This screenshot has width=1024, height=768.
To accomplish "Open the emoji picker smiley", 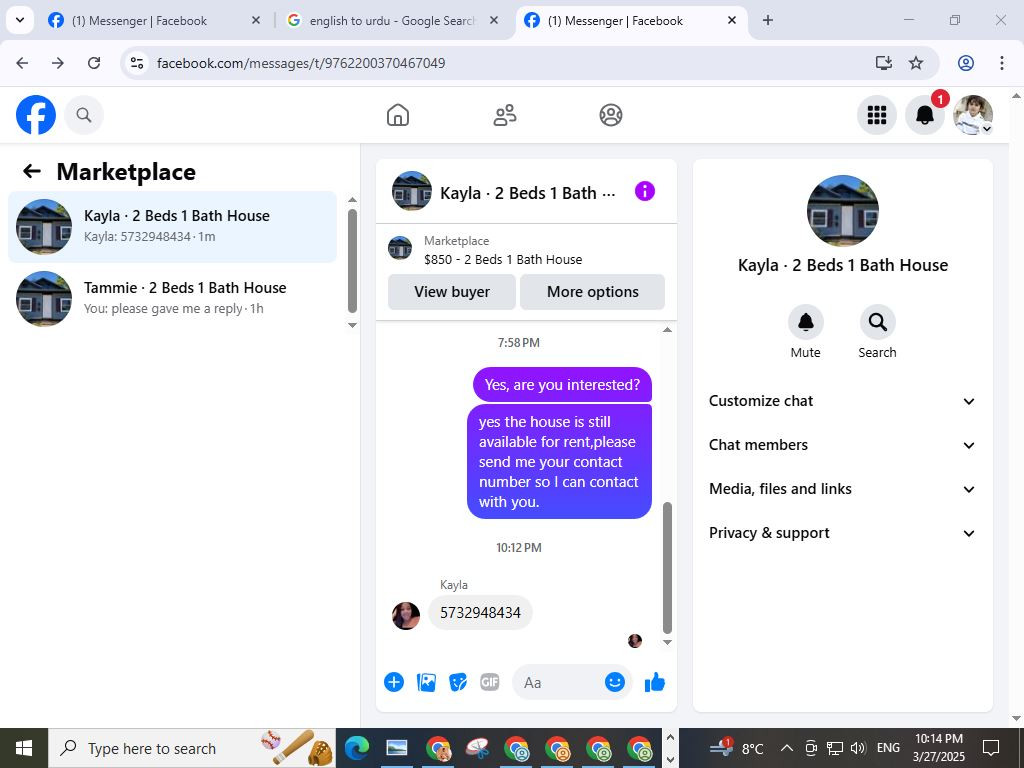I will pos(615,682).
